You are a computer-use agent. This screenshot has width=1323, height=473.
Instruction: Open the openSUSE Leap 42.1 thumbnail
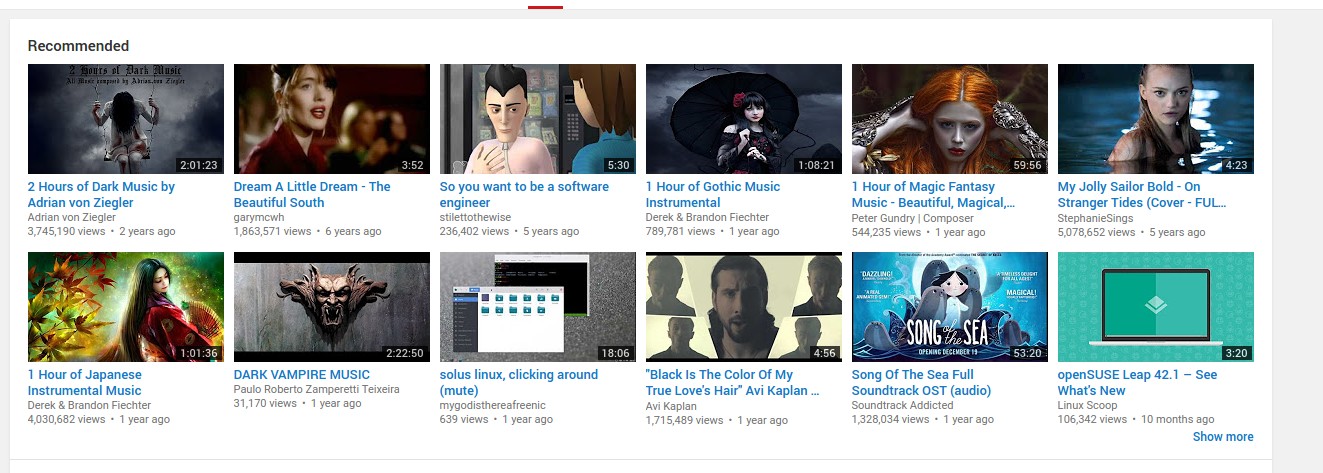(1156, 307)
